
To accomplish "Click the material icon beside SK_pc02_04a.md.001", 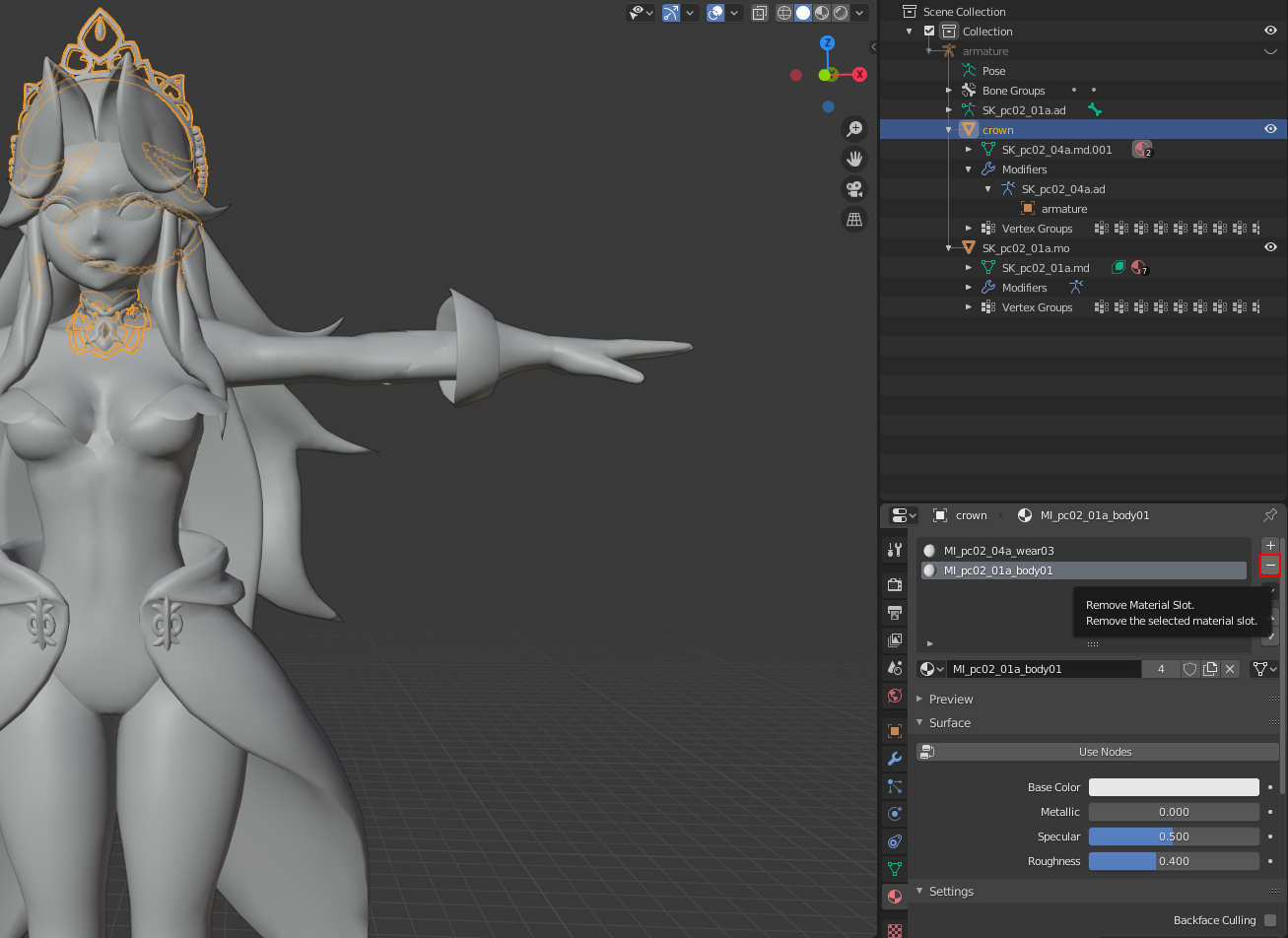I will click(x=1142, y=150).
